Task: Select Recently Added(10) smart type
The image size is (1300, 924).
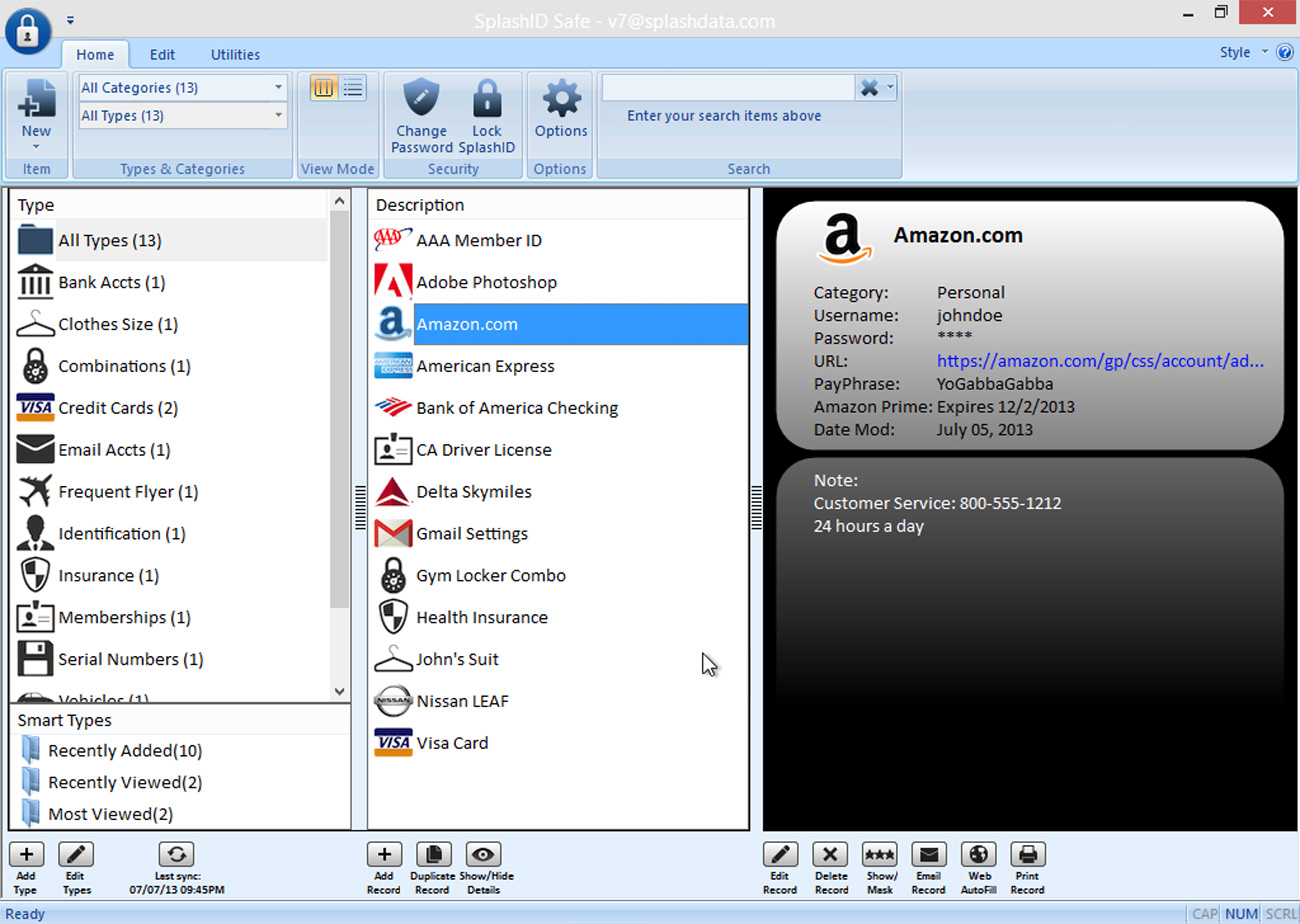Action: (x=125, y=751)
